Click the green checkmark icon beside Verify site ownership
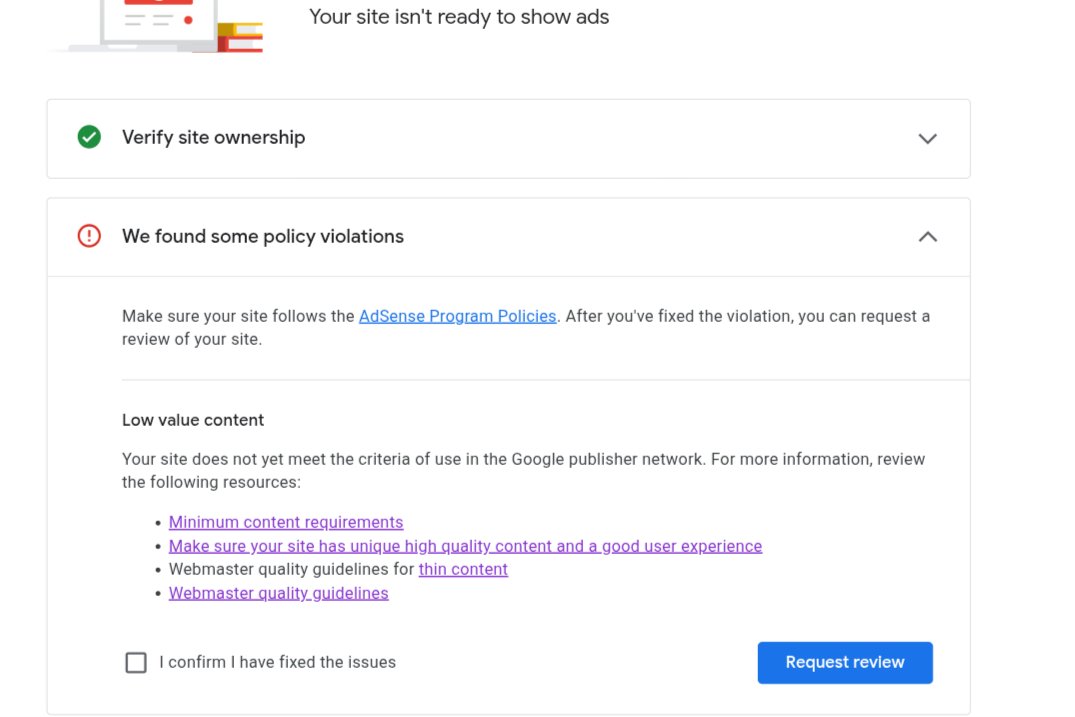 (x=89, y=137)
